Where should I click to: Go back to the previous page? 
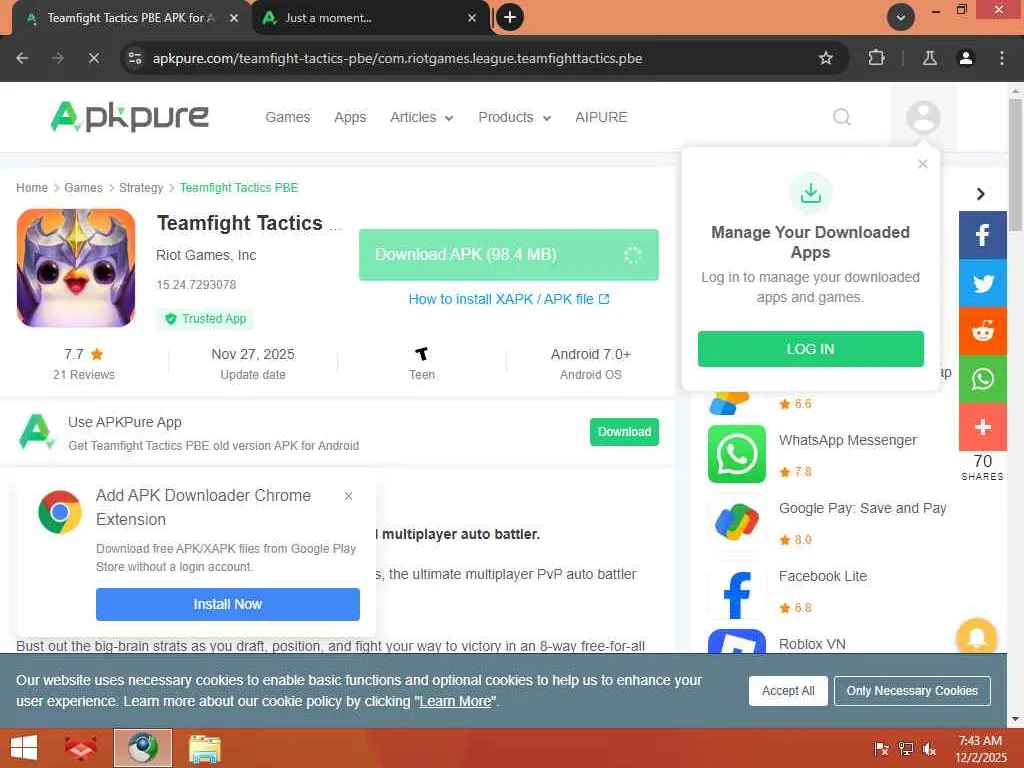(x=22, y=58)
